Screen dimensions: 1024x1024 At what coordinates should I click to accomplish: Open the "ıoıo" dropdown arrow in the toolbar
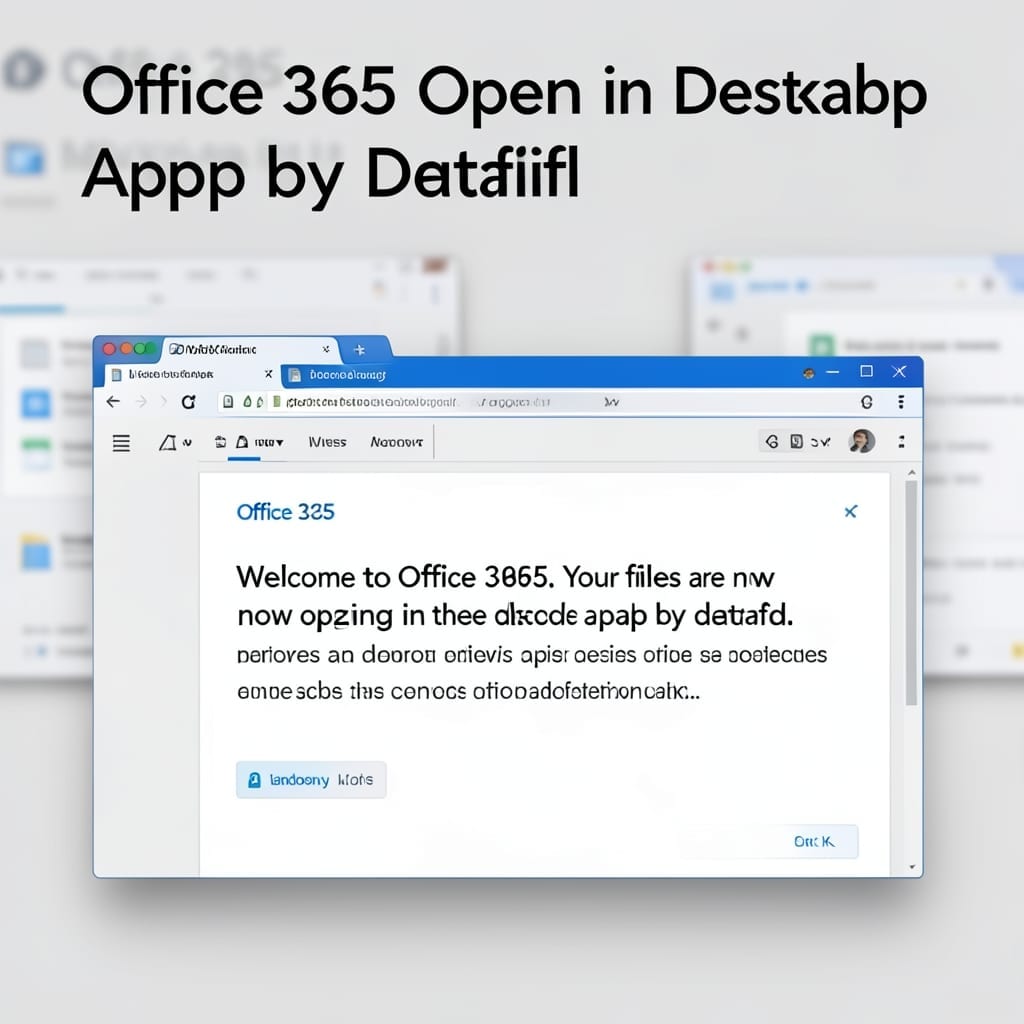click(x=280, y=443)
